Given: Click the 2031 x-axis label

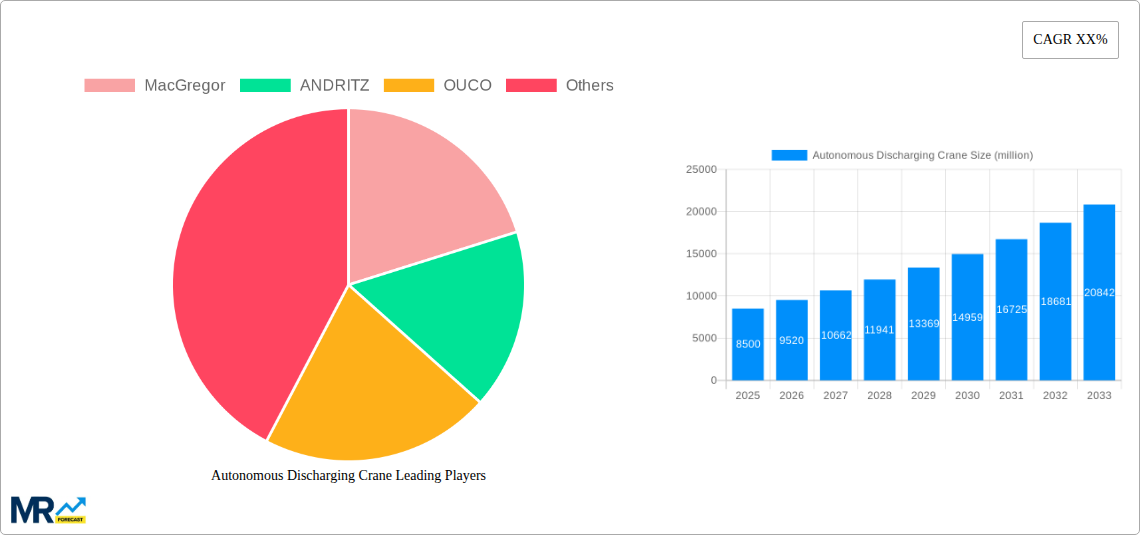Looking at the screenshot, I should pos(1011,395).
